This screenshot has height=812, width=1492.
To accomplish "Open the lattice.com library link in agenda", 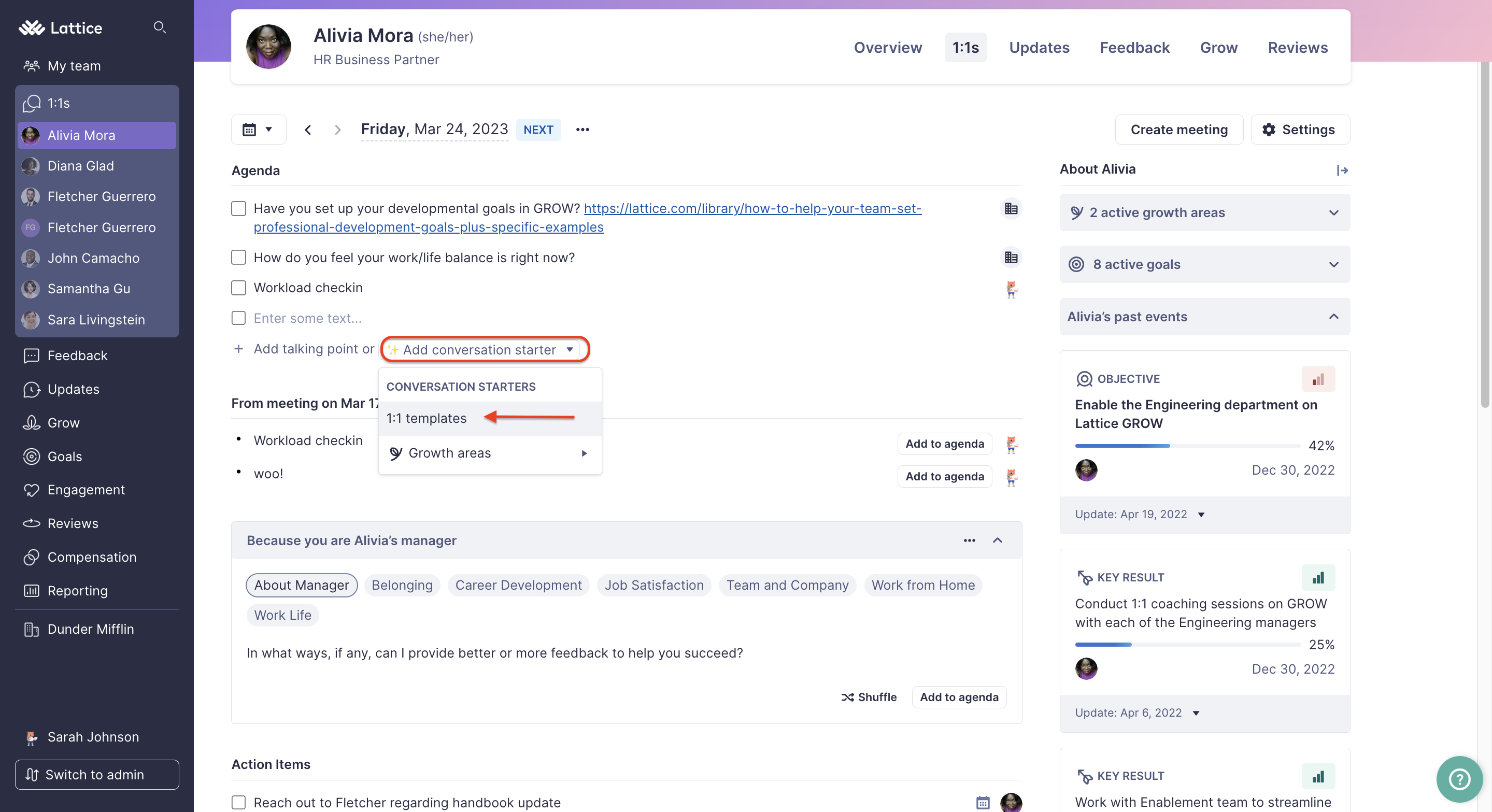I will click(x=587, y=218).
